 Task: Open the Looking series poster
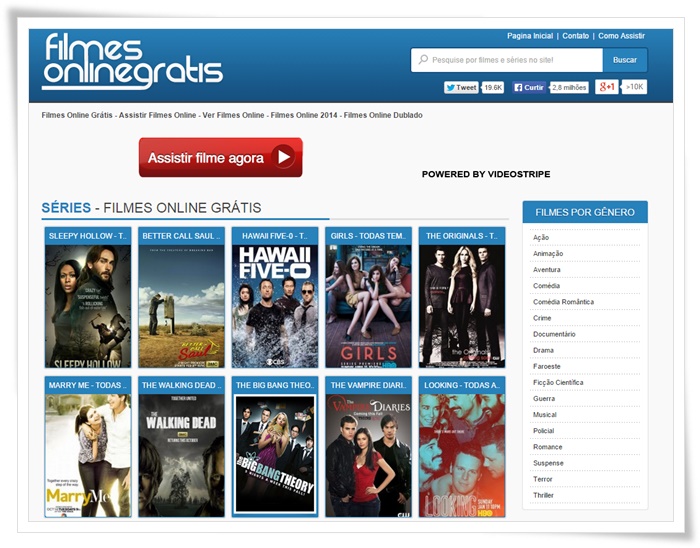(x=462, y=456)
